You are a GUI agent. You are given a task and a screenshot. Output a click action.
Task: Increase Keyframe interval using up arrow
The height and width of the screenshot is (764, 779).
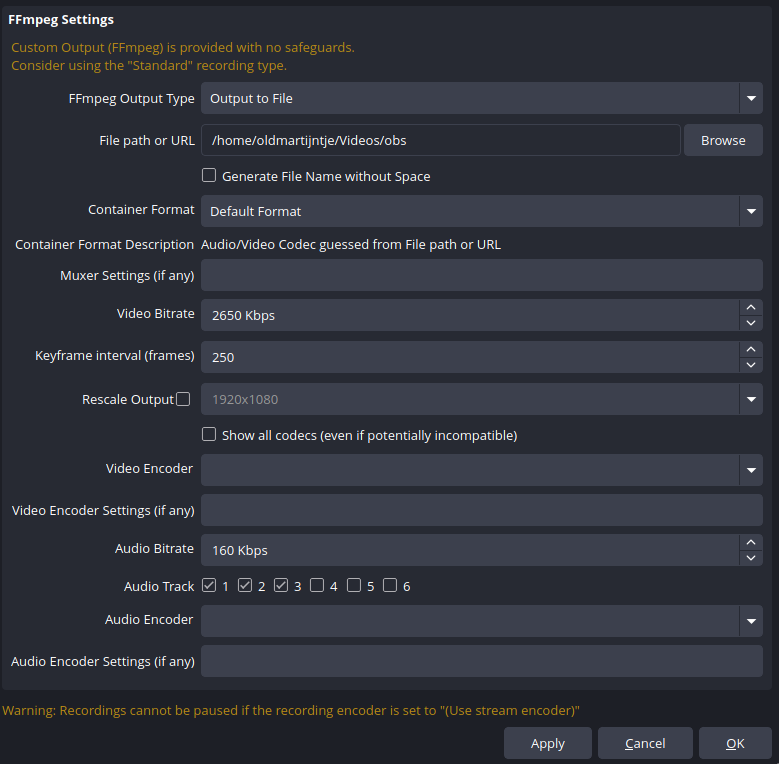point(751,349)
